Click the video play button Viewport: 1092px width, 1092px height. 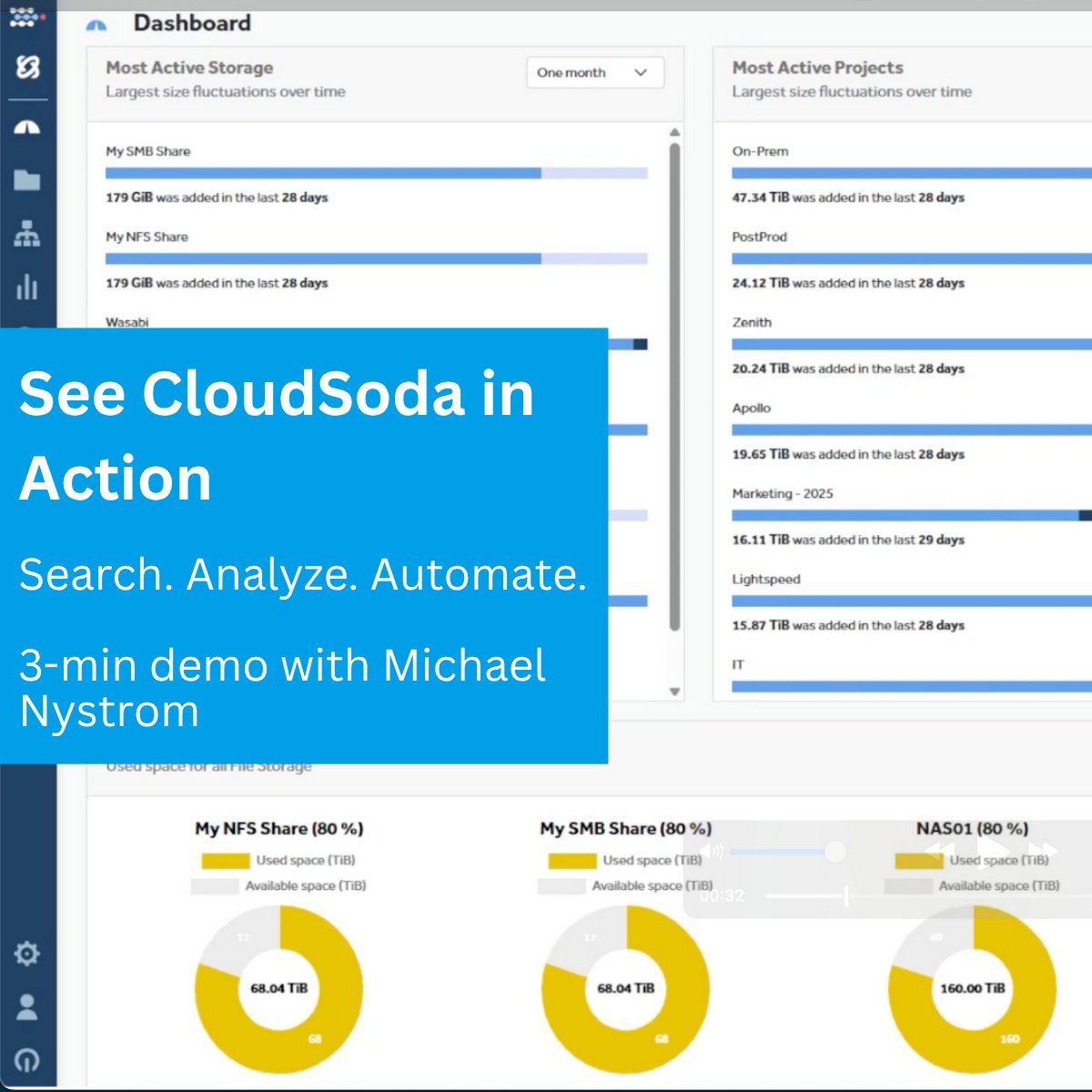(993, 852)
